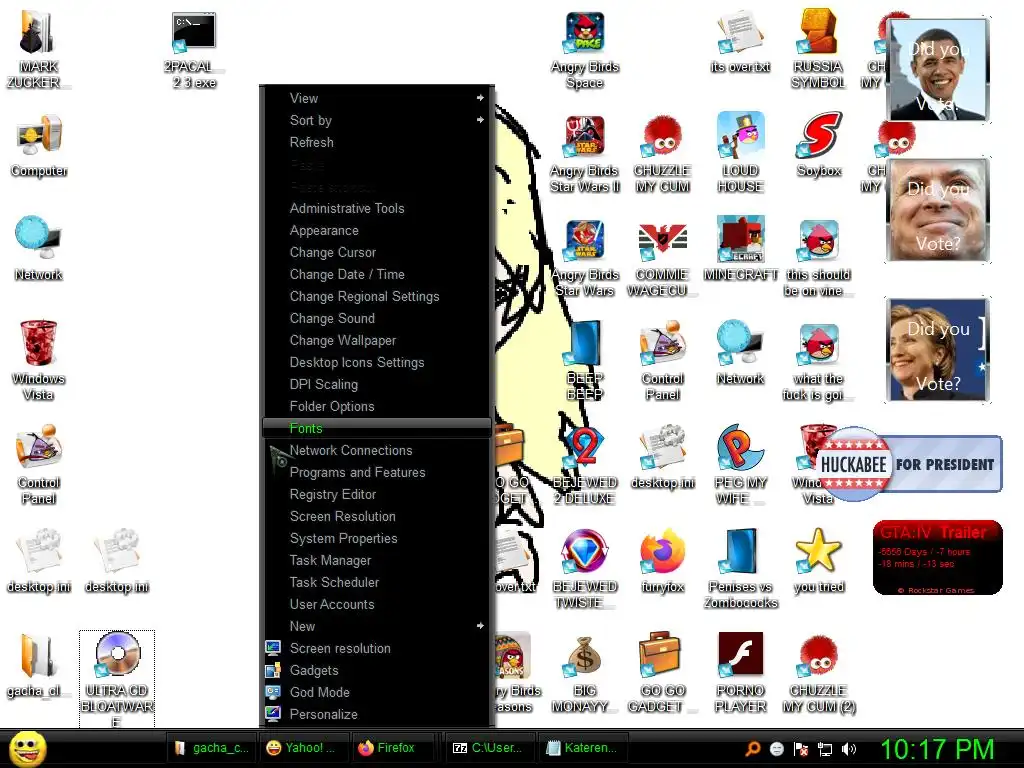Click the Hillary Did you Vote gadget
This screenshot has width=1024, height=768.
938,350
